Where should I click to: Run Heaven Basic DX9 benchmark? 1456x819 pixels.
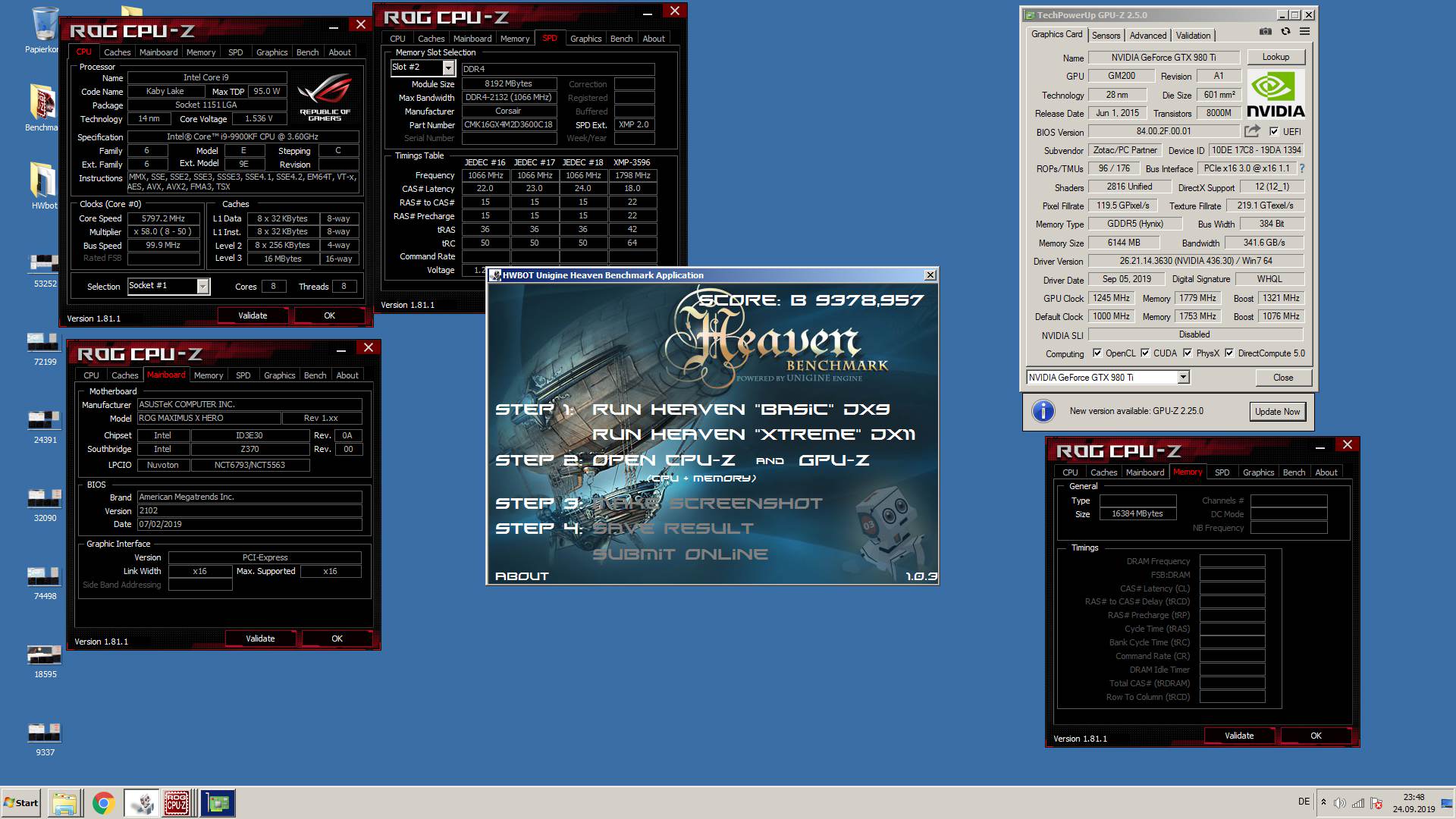click(740, 409)
